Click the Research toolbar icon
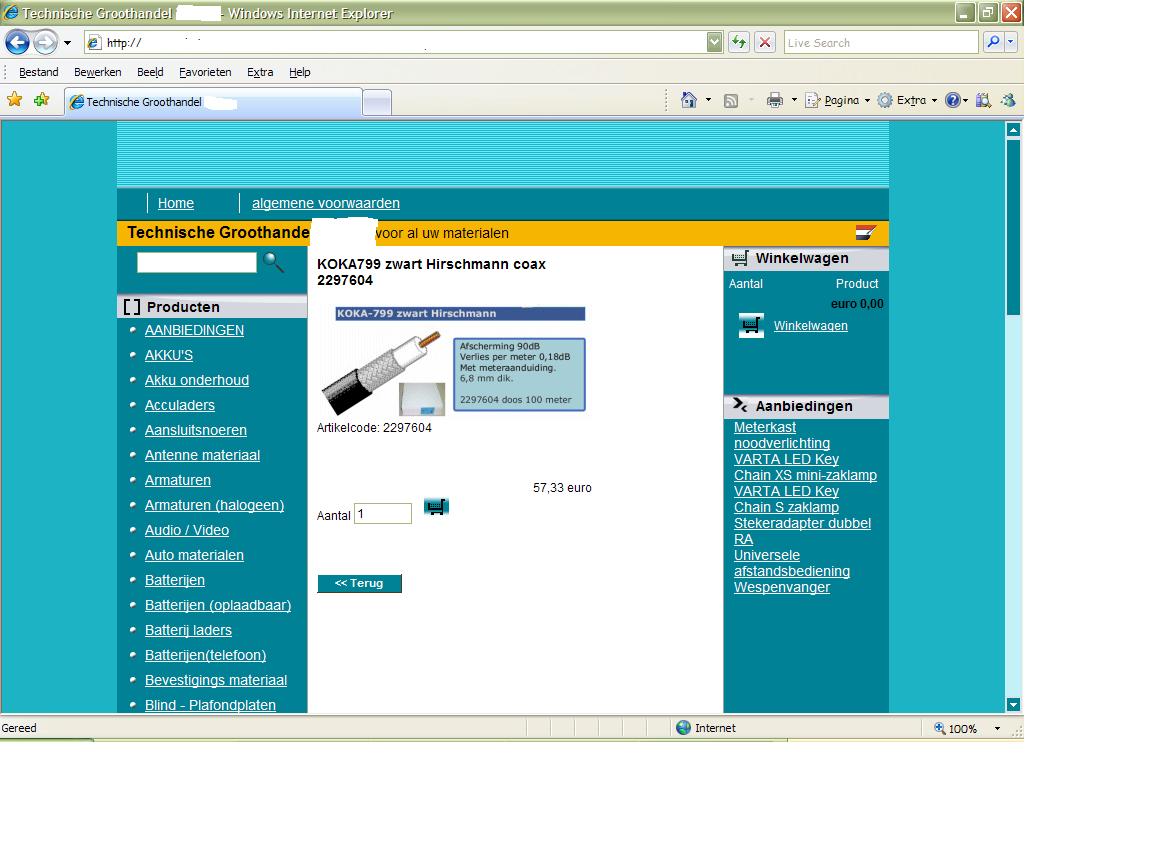Viewport: 1152px width, 864px height. [x=983, y=100]
